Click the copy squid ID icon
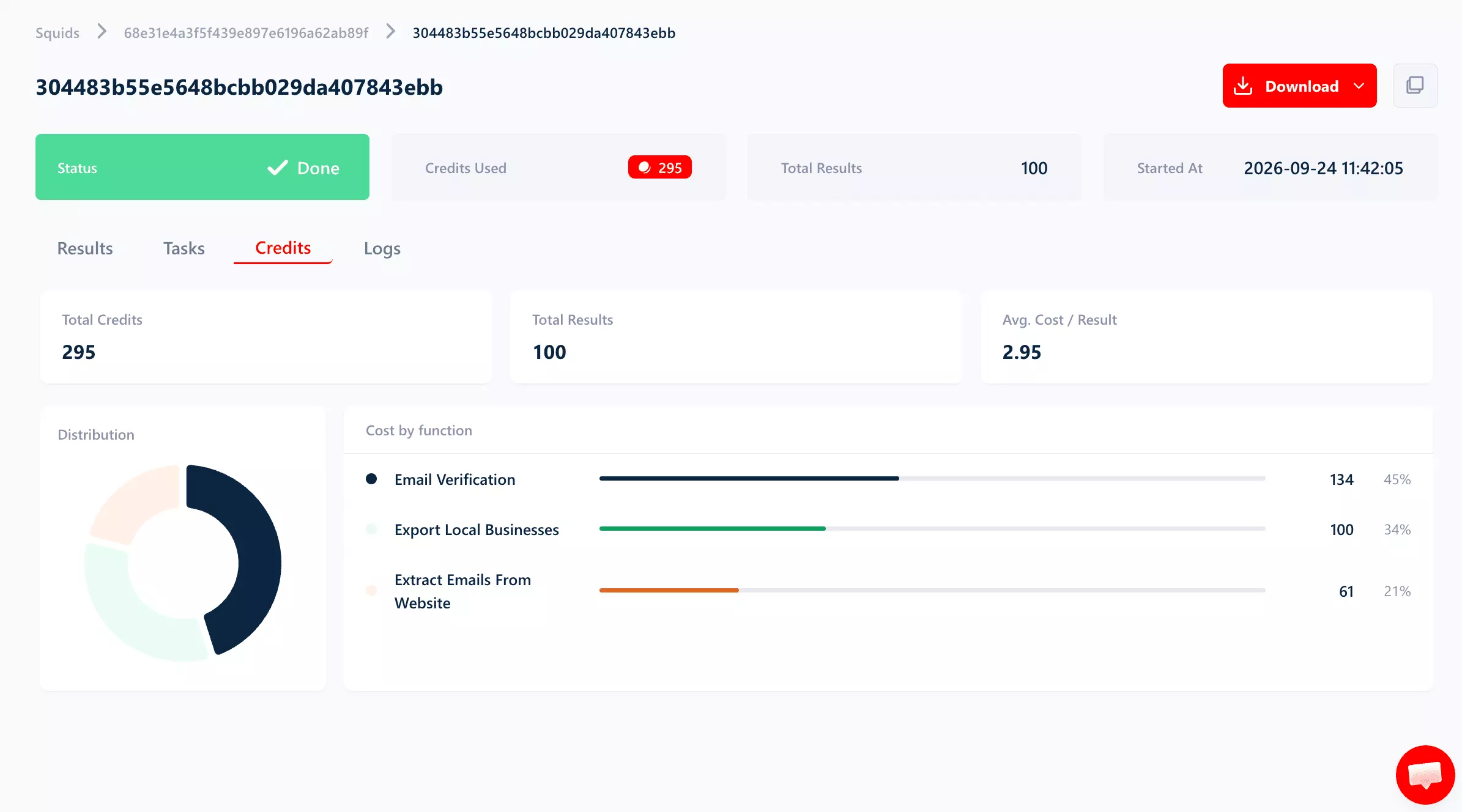Viewport: 1462px width, 812px height. 1415,86
